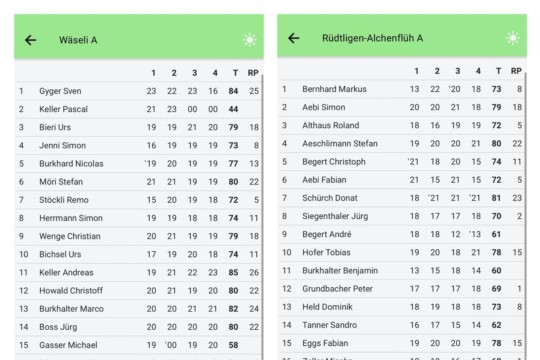
Task: Select the Wäseli A header title
Action: pos(78,40)
